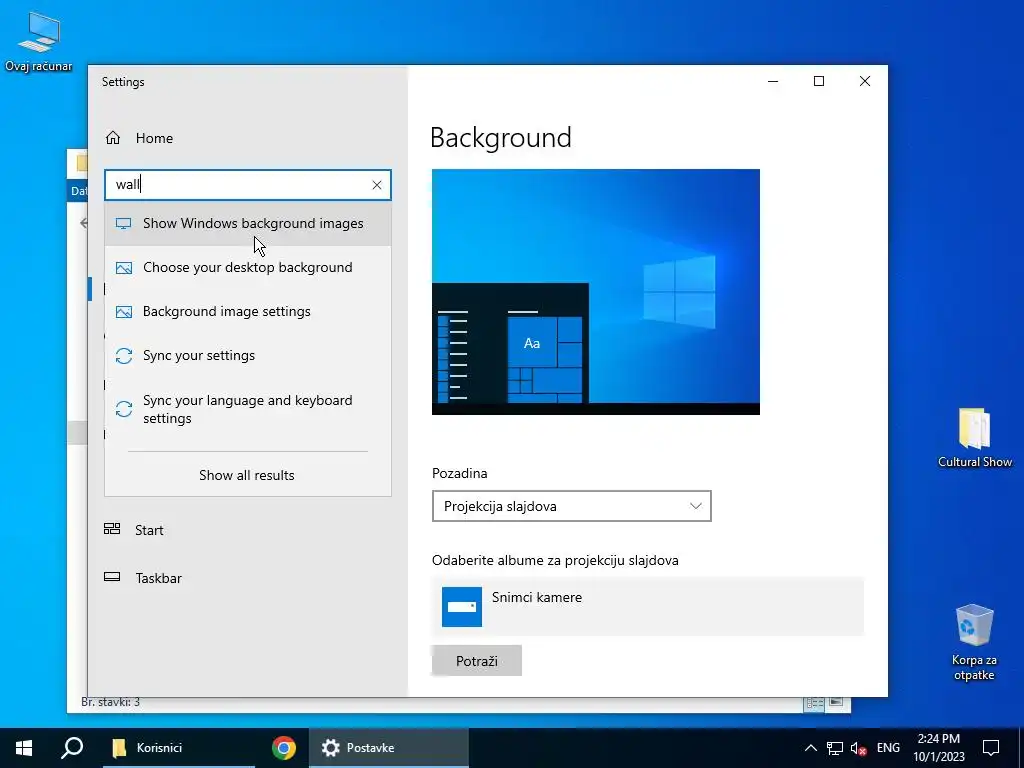The height and width of the screenshot is (768, 1024).
Task: Expand the Pozadina dropdown
Action: pos(571,506)
